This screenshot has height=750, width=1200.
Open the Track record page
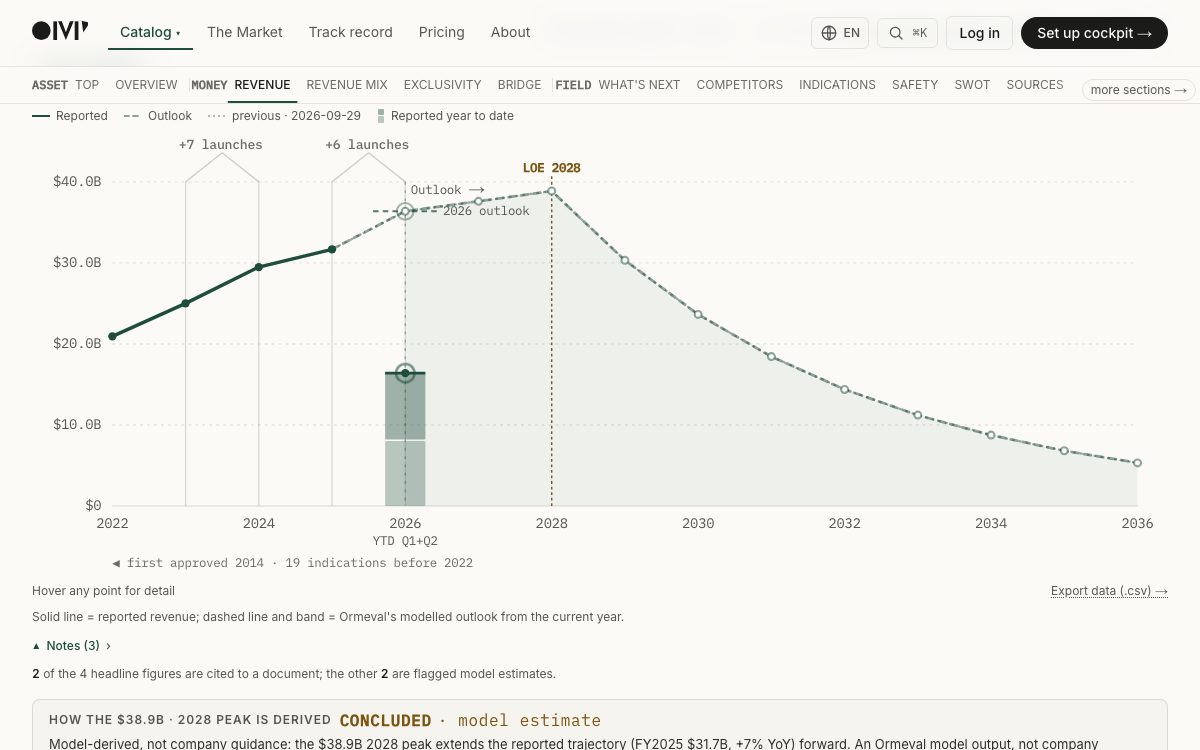point(350,32)
